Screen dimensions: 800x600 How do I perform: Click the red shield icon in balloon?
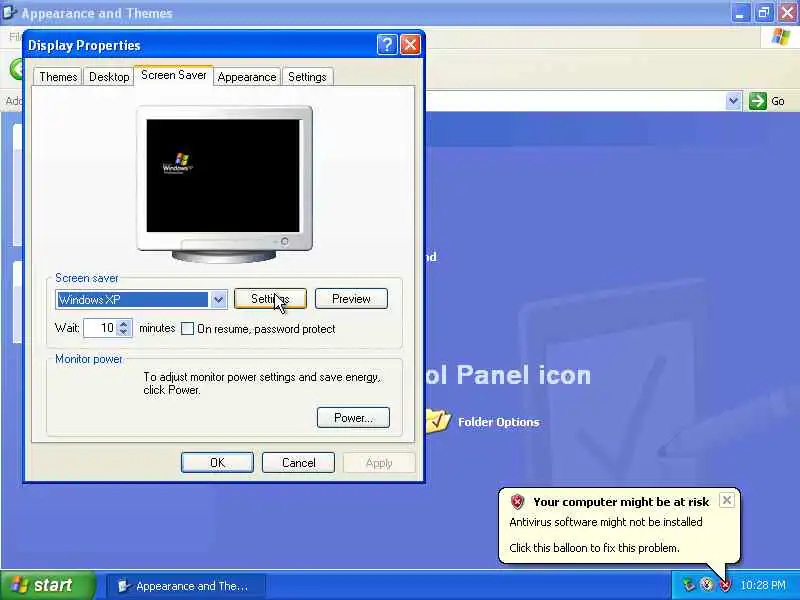[517, 502]
